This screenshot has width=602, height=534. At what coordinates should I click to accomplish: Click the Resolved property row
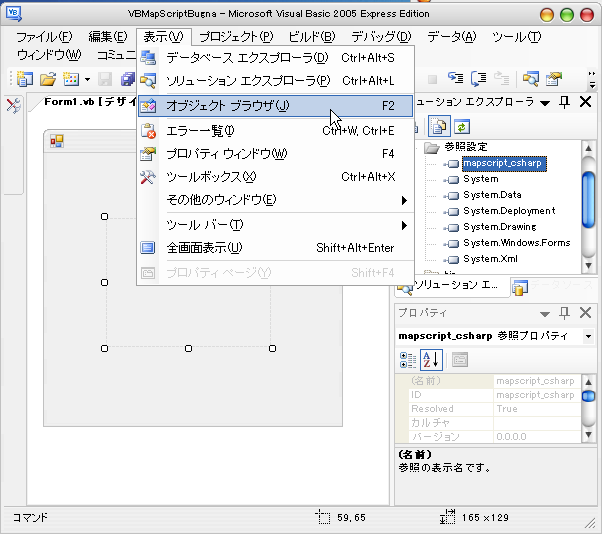(x=494, y=409)
